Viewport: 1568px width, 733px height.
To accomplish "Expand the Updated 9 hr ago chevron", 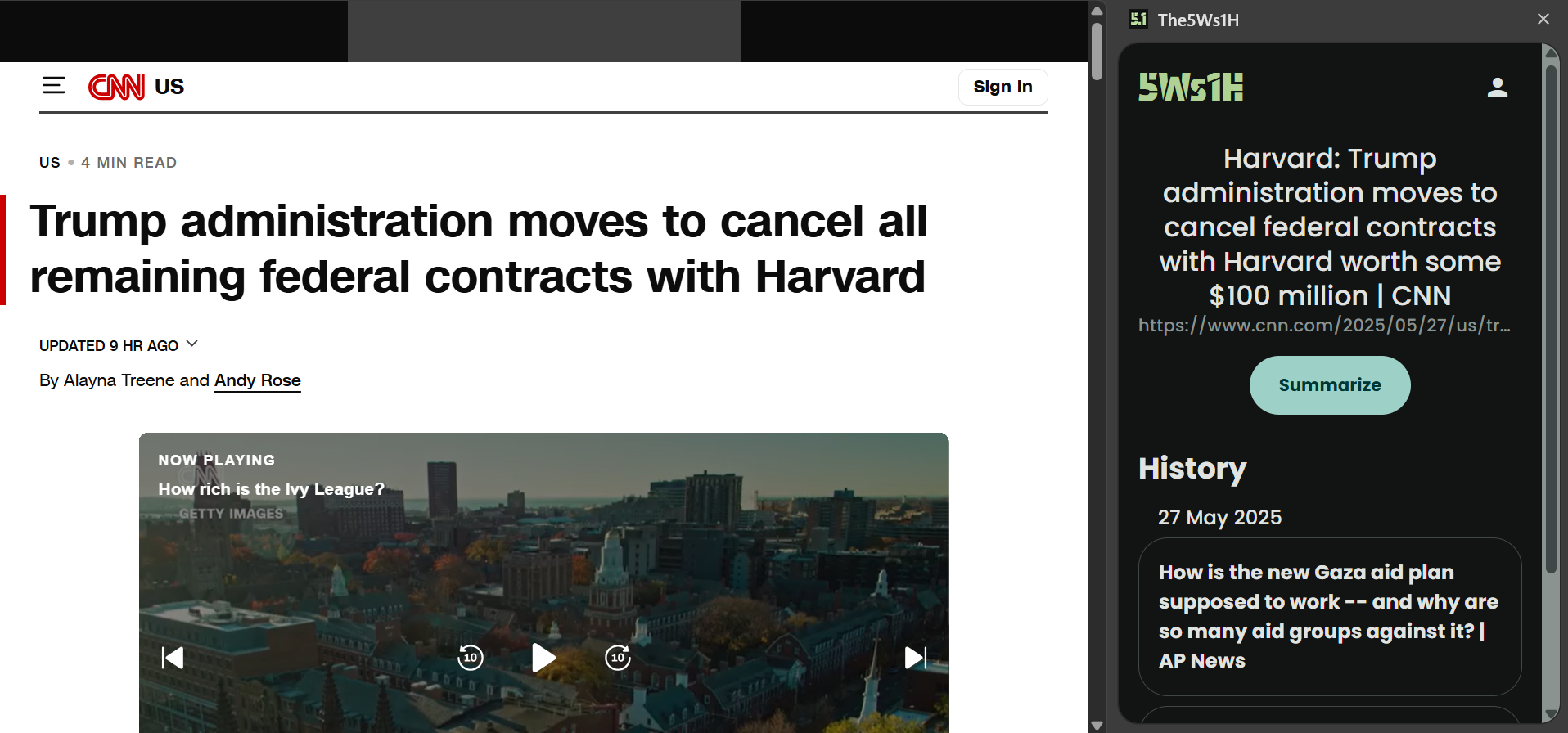I will click(x=192, y=344).
